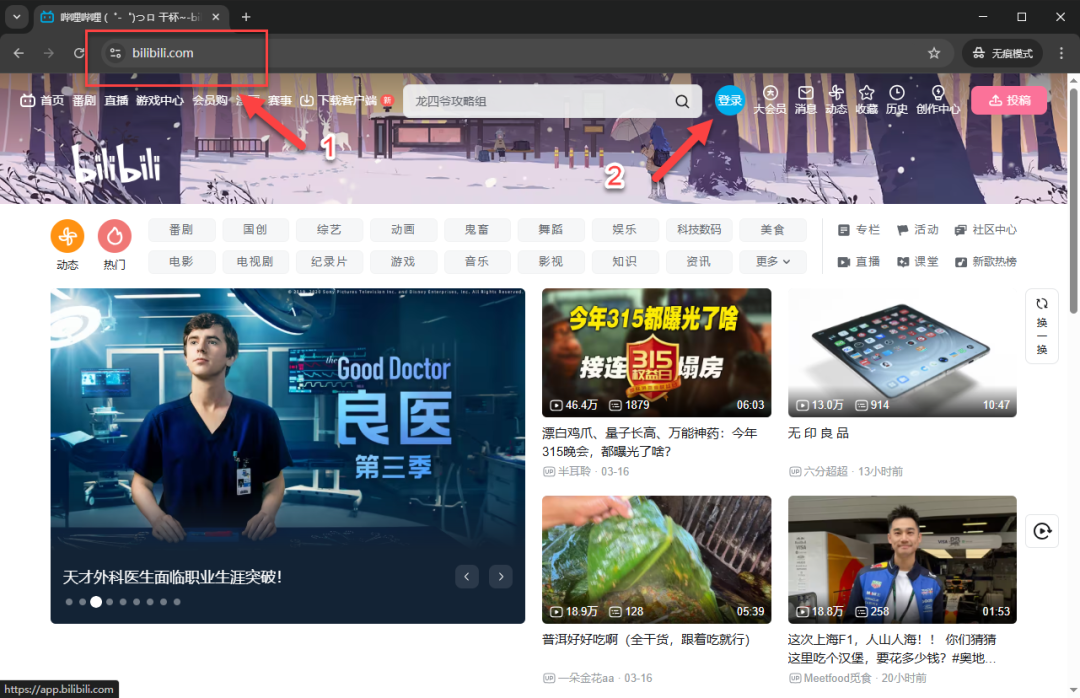Viewport: 1080px width, 698px height.
Task: Select the 科技数码 category tab
Action: pos(699,230)
